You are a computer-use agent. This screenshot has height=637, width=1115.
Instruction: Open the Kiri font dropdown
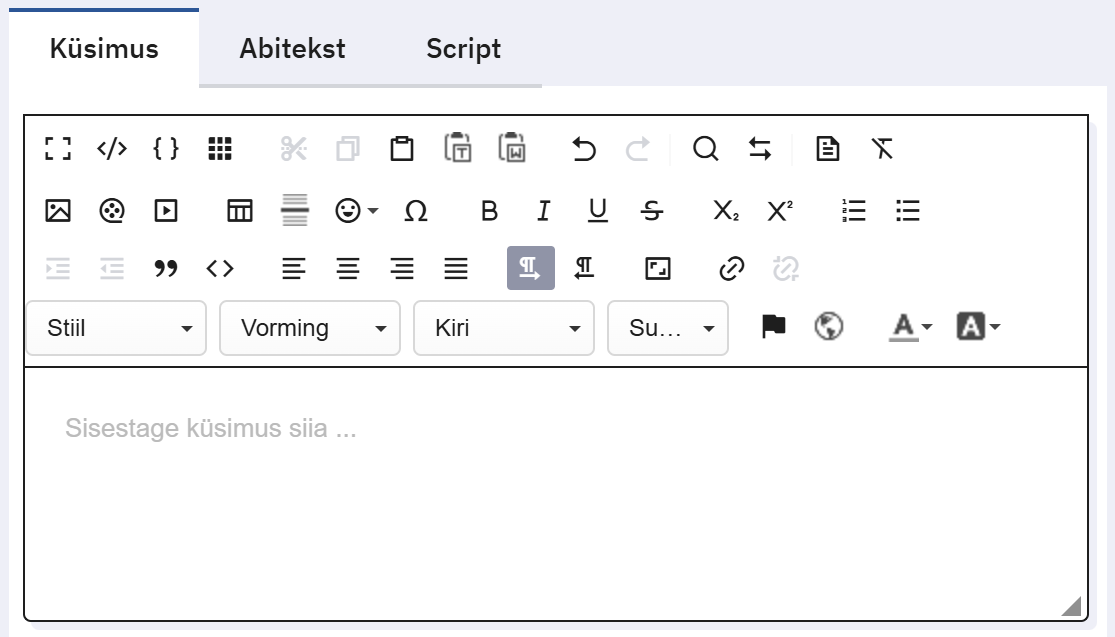(x=503, y=328)
